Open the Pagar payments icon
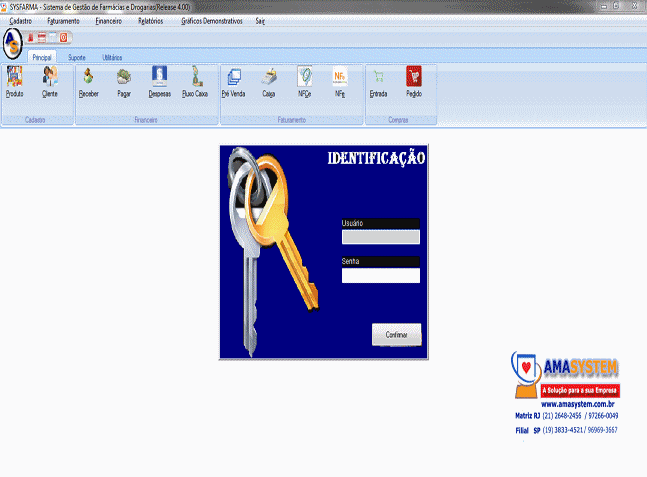This screenshot has width=647, height=477. tap(124, 79)
